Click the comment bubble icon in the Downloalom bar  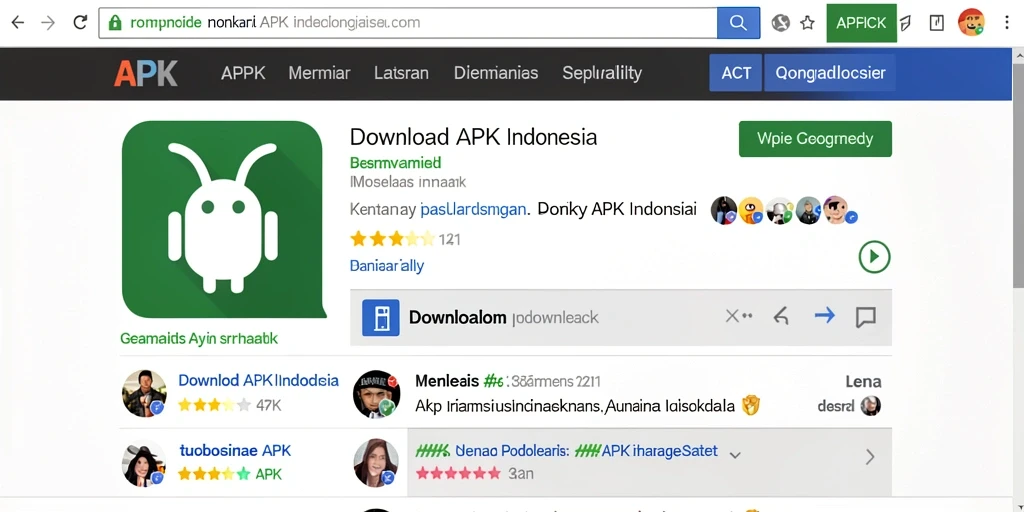[x=865, y=317]
